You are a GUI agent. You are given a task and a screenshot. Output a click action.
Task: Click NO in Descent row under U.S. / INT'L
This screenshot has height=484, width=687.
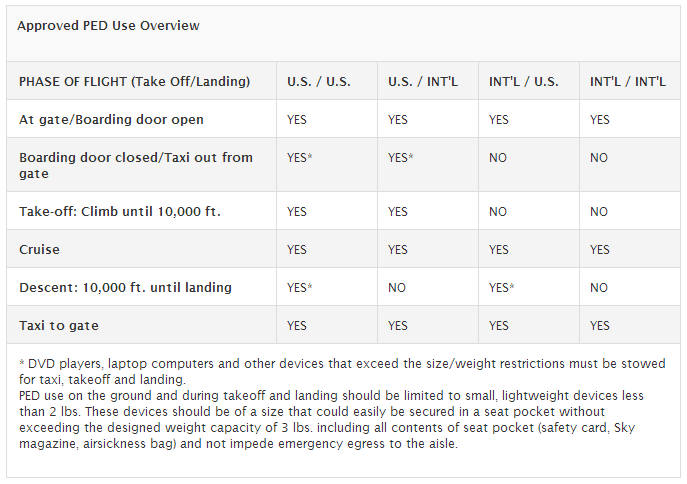397,287
